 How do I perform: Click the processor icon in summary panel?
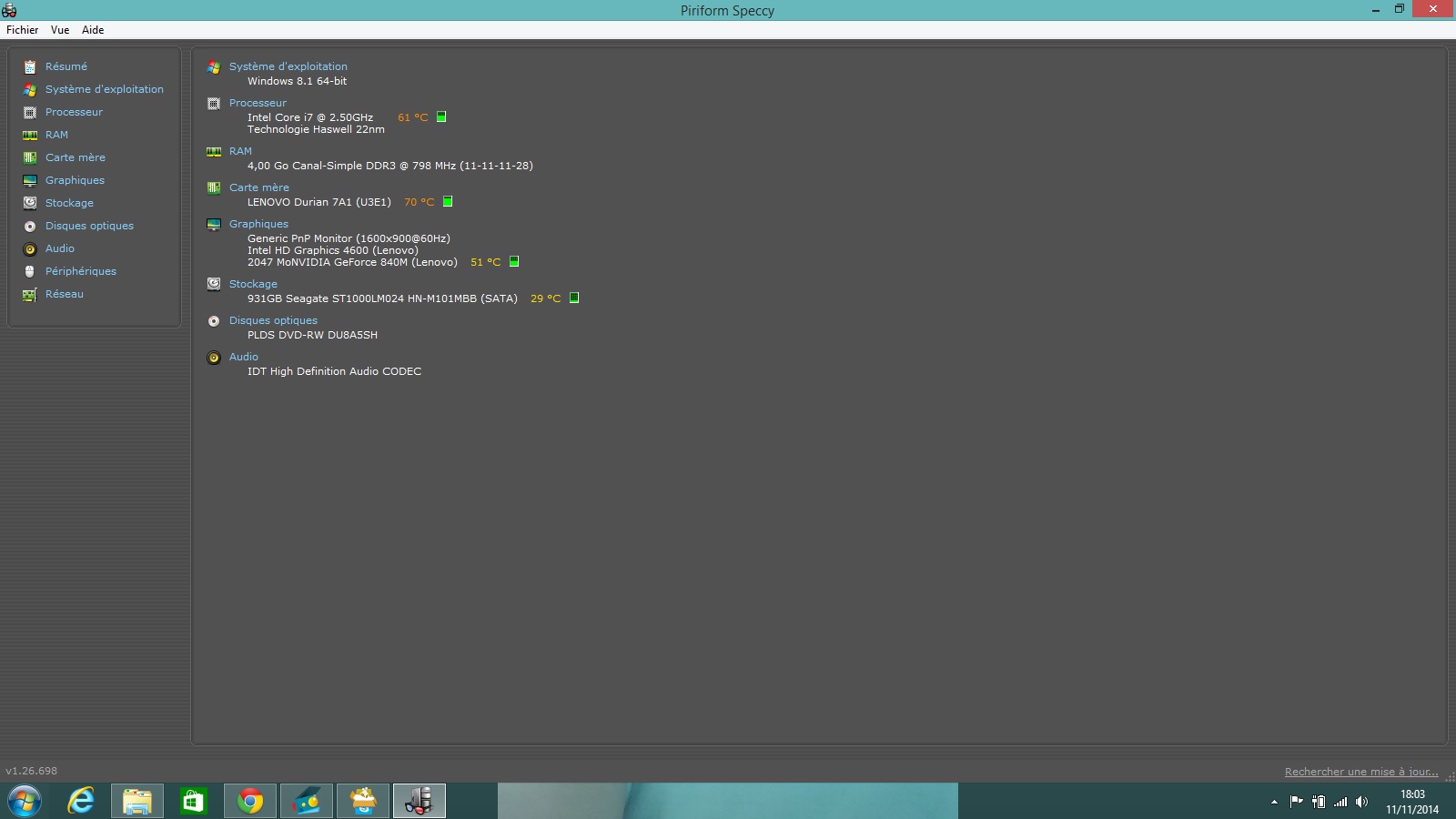pyautogui.click(x=214, y=103)
